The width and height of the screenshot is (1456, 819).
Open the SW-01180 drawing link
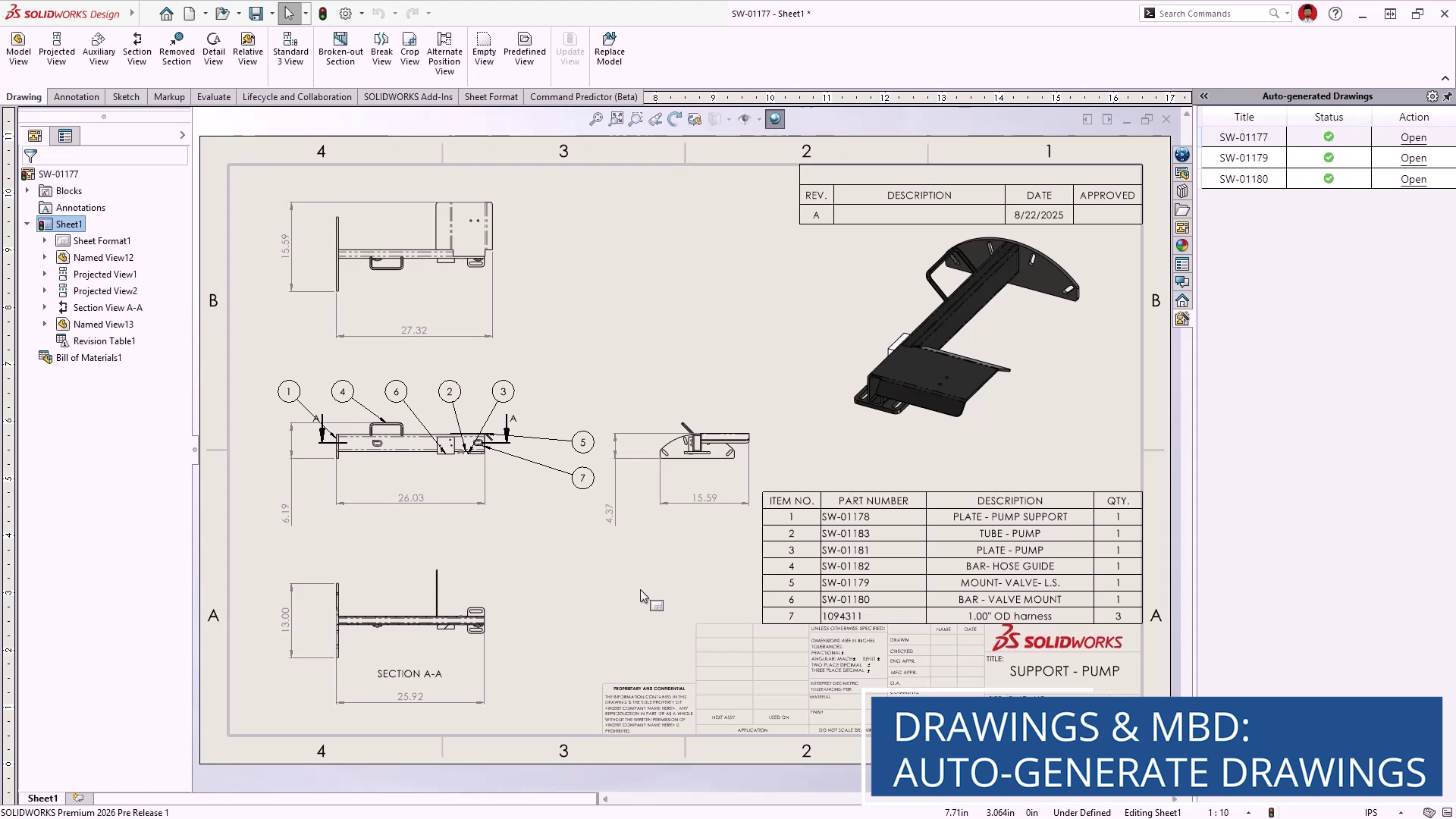1413,180
